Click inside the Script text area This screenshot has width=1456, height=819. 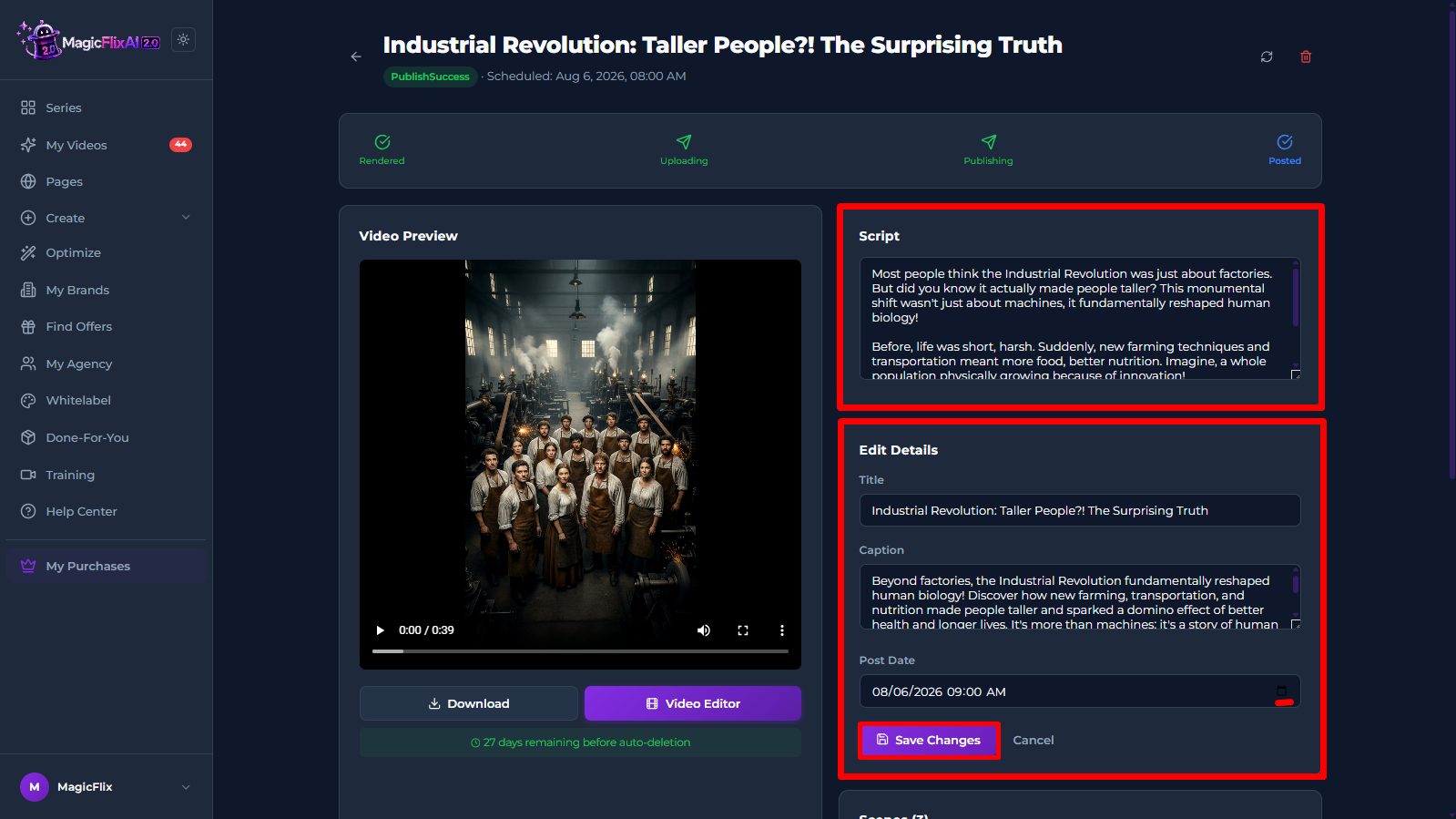(1080, 319)
